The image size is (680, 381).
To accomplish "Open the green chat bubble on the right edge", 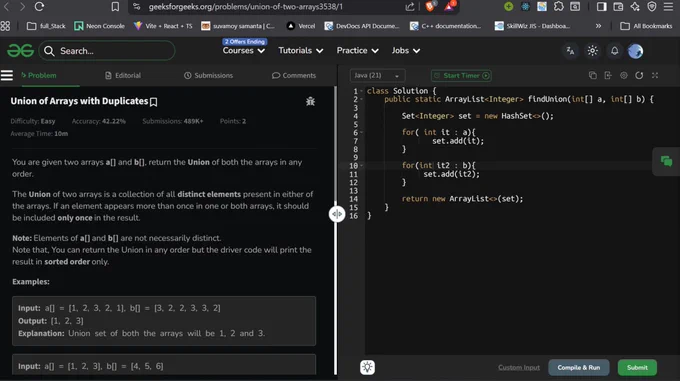I will (666, 161).
